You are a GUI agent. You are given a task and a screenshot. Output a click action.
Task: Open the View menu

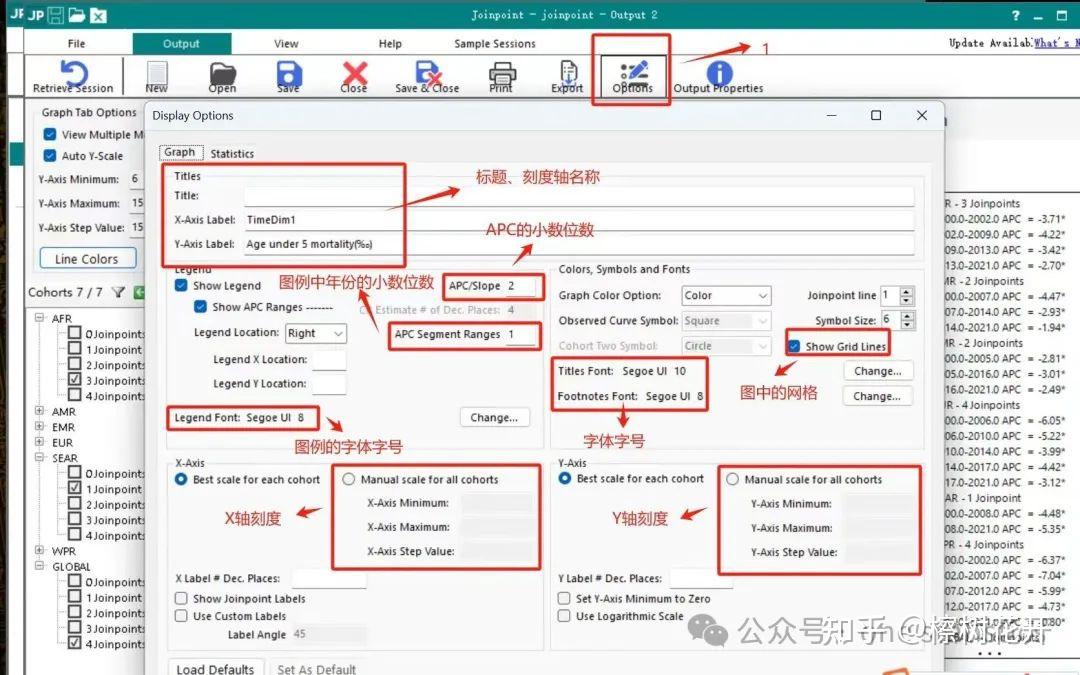click(286, 43)
